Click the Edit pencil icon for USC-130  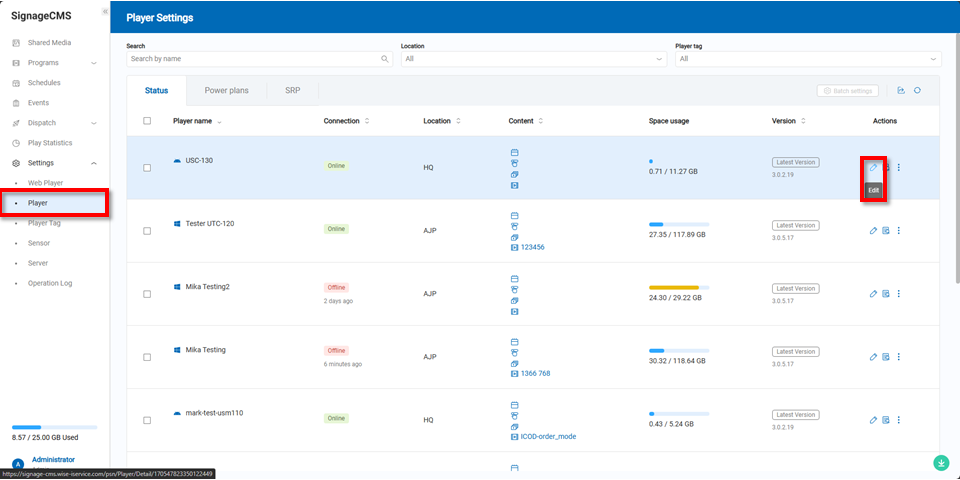pyautogui.click(x=873, y=167)
